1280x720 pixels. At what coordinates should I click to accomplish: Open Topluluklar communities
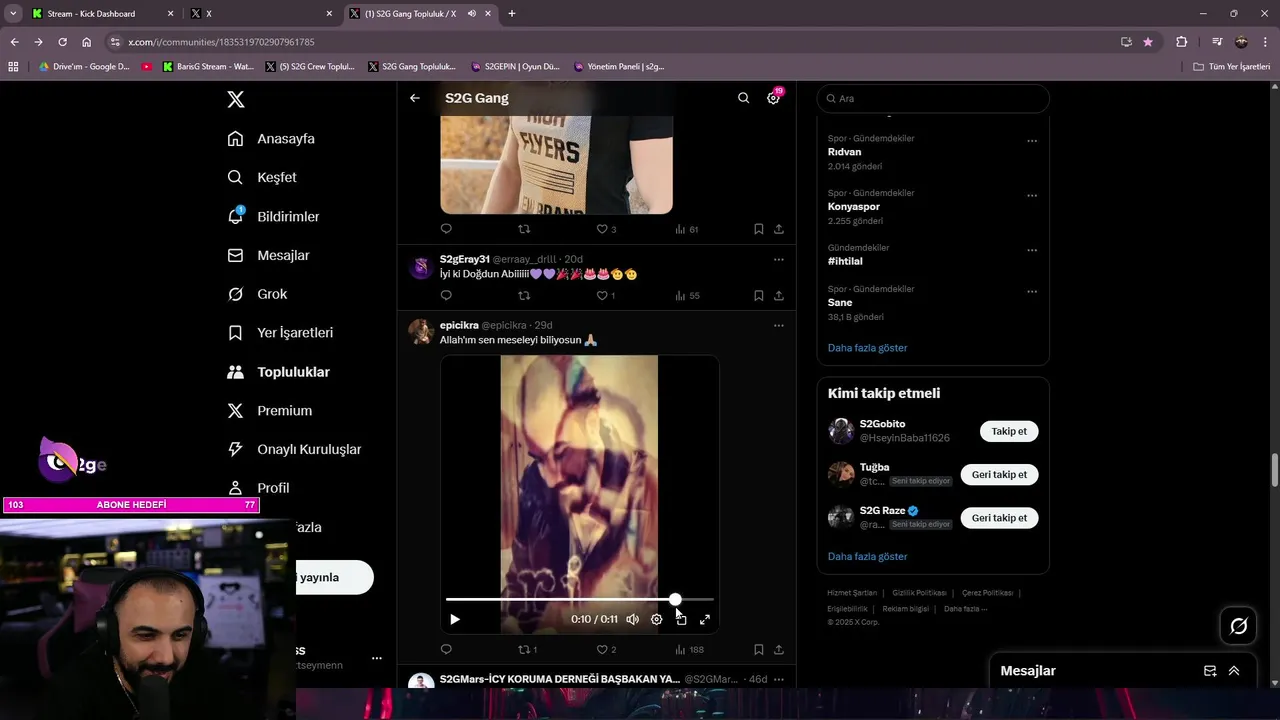[x=278, y=372]
